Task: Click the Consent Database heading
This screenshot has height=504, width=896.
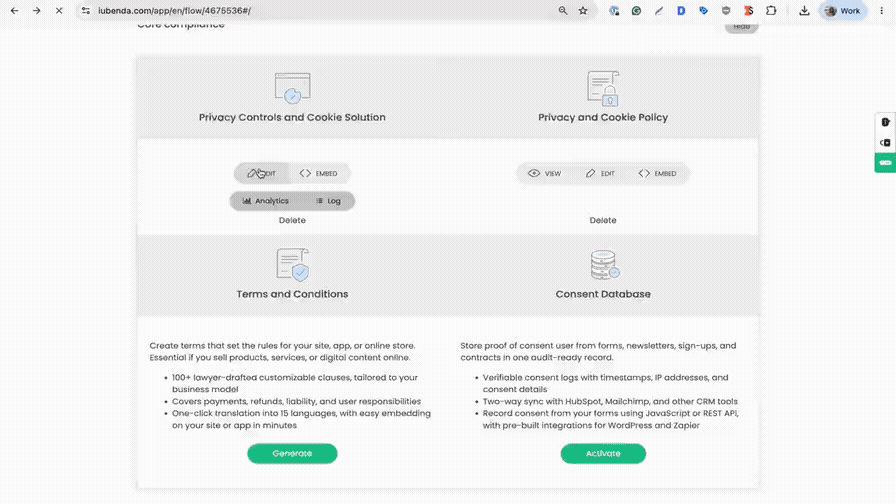Action: click(603, 294)
